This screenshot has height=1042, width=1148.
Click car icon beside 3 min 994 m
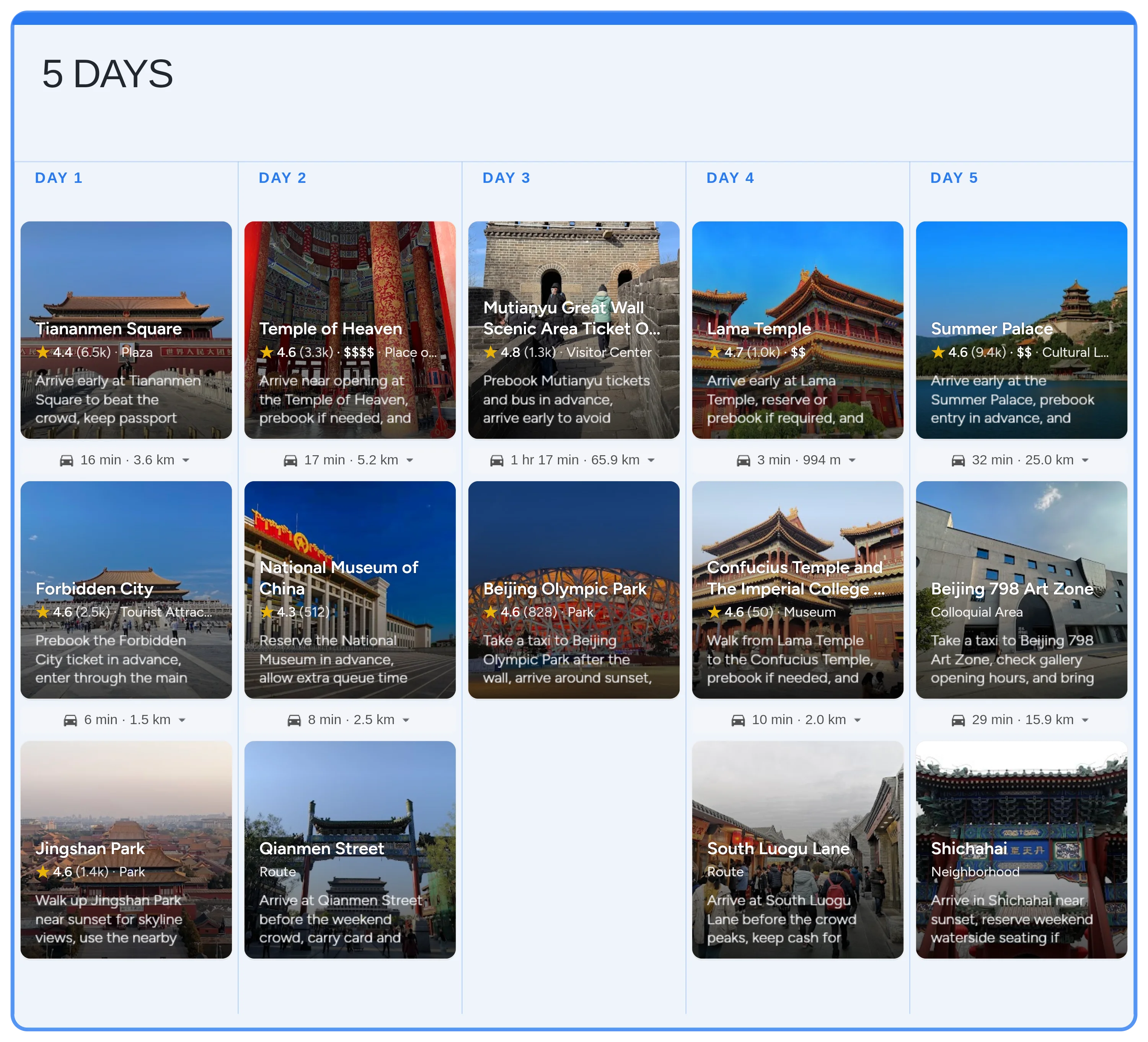[x=743, y=461]
